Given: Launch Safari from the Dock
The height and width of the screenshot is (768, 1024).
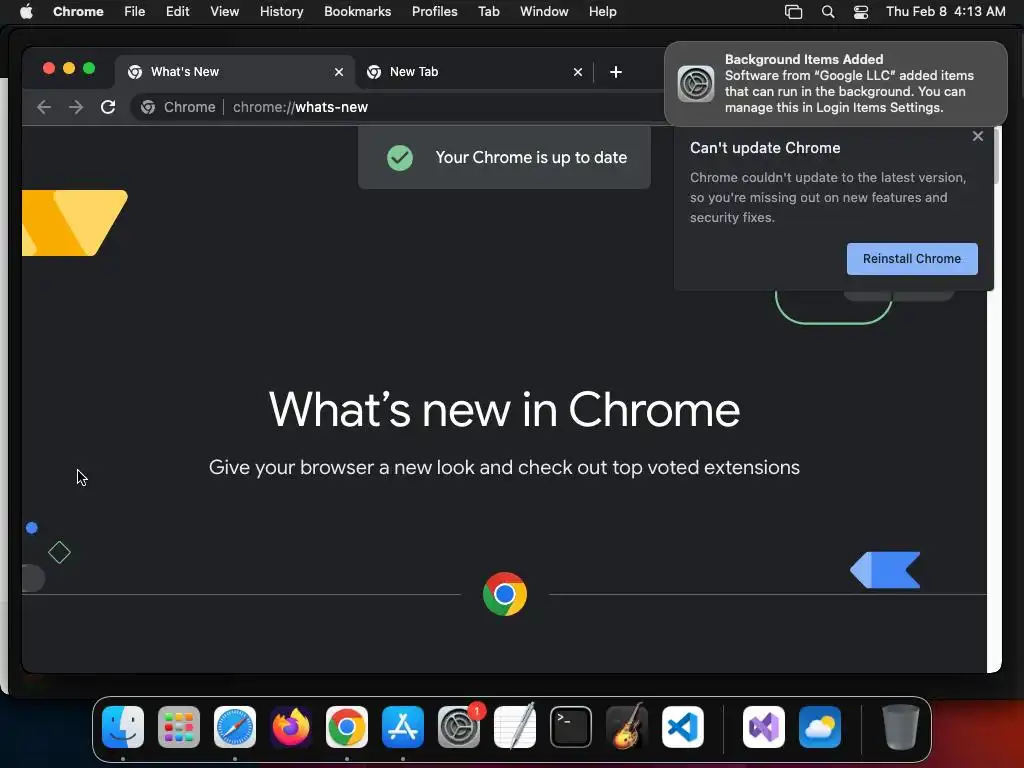Looking at the screenshot, I should tap(235, 727).
